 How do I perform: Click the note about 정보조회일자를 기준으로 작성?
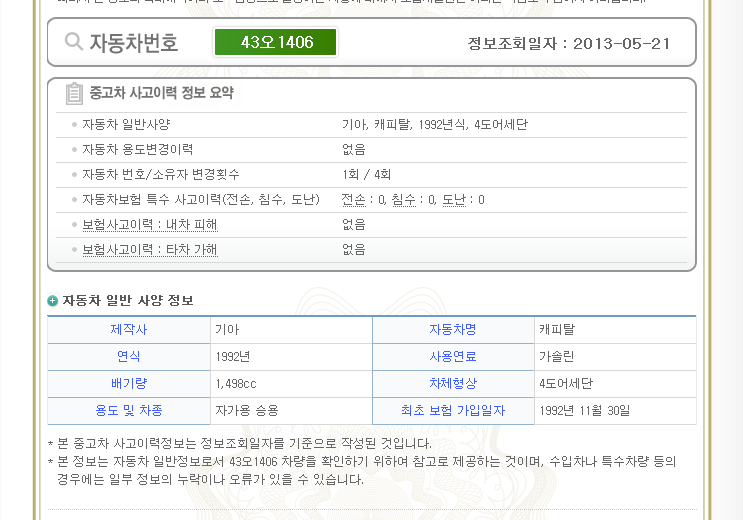point(240,444)
